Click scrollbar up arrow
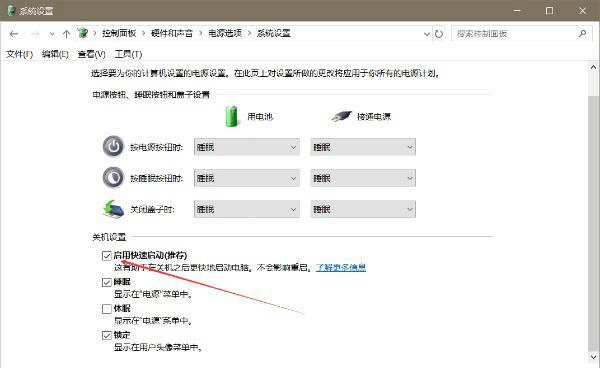The width and height of the screenshot is (600, 368). point(593,67)
